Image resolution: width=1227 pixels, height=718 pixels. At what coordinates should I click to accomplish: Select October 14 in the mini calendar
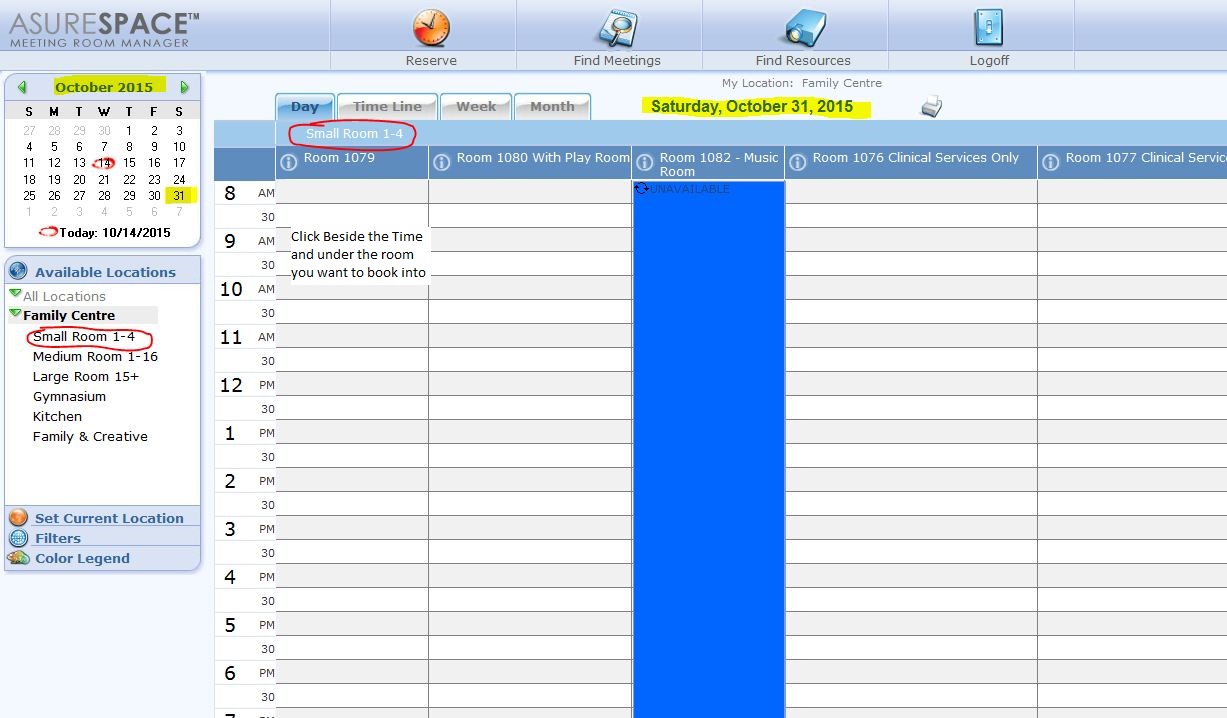tap(104, 163)
